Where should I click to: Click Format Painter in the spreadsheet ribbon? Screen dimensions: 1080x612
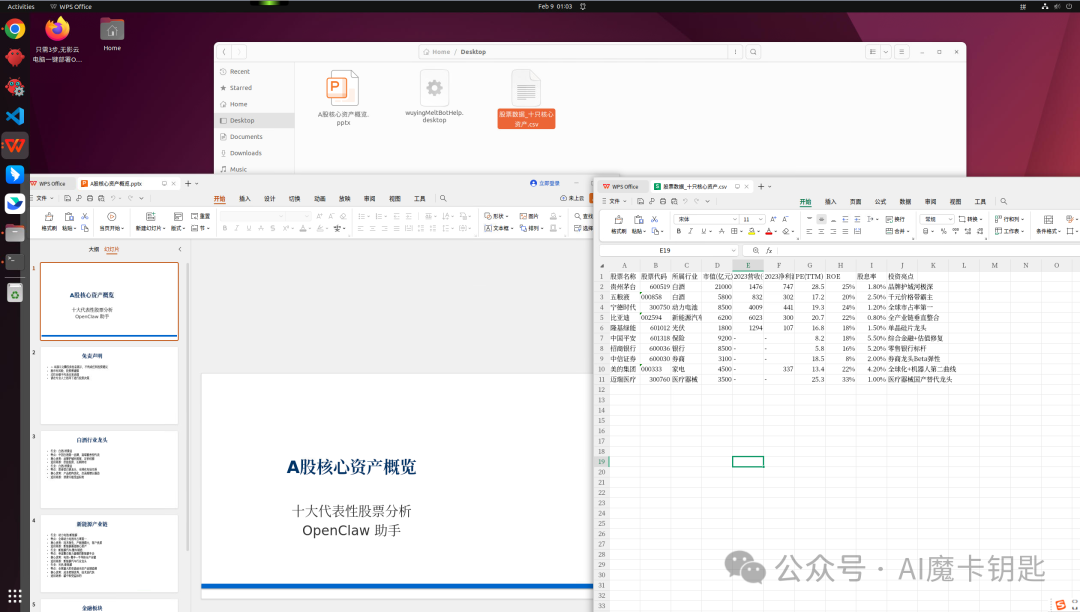point(619,224)
